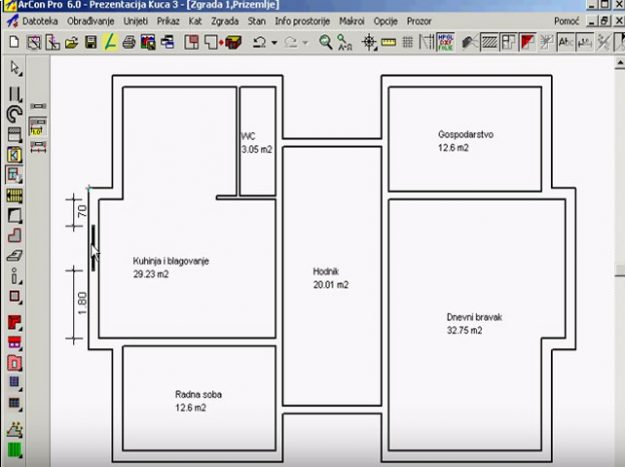
Task: Expand the redo history dropdown arrow
Action: pyautogui.click(x=305, y=43)
